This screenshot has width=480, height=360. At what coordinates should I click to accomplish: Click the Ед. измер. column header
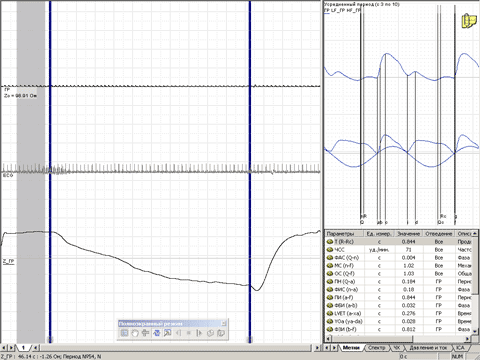click(x=380, y=233)
